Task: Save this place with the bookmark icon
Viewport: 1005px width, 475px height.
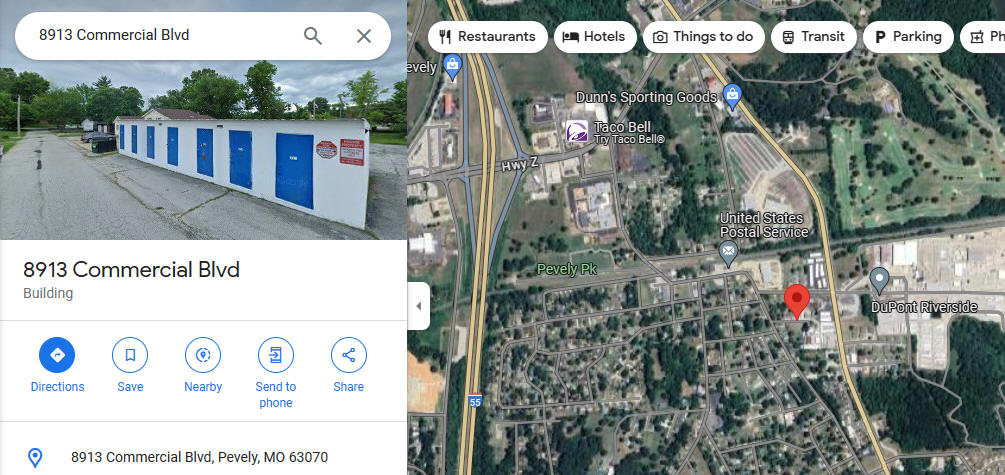Action: (x=130, y=355)
